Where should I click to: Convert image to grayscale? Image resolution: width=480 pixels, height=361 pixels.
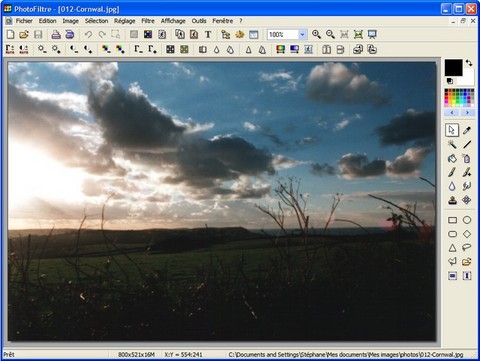coord(170,50)
